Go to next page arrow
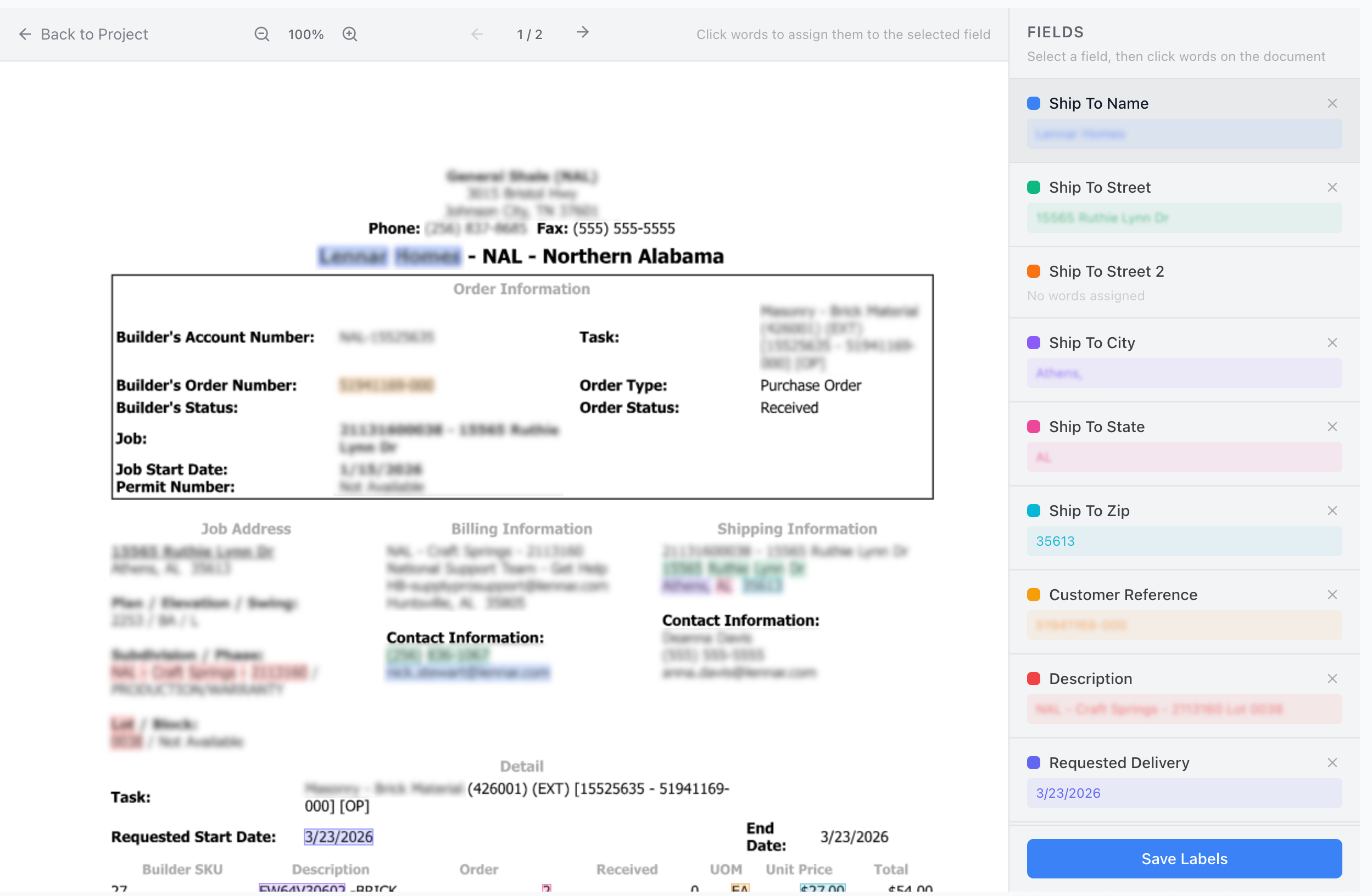The height and width of the screenshot is (896, 1372). [x=583, y=32]
